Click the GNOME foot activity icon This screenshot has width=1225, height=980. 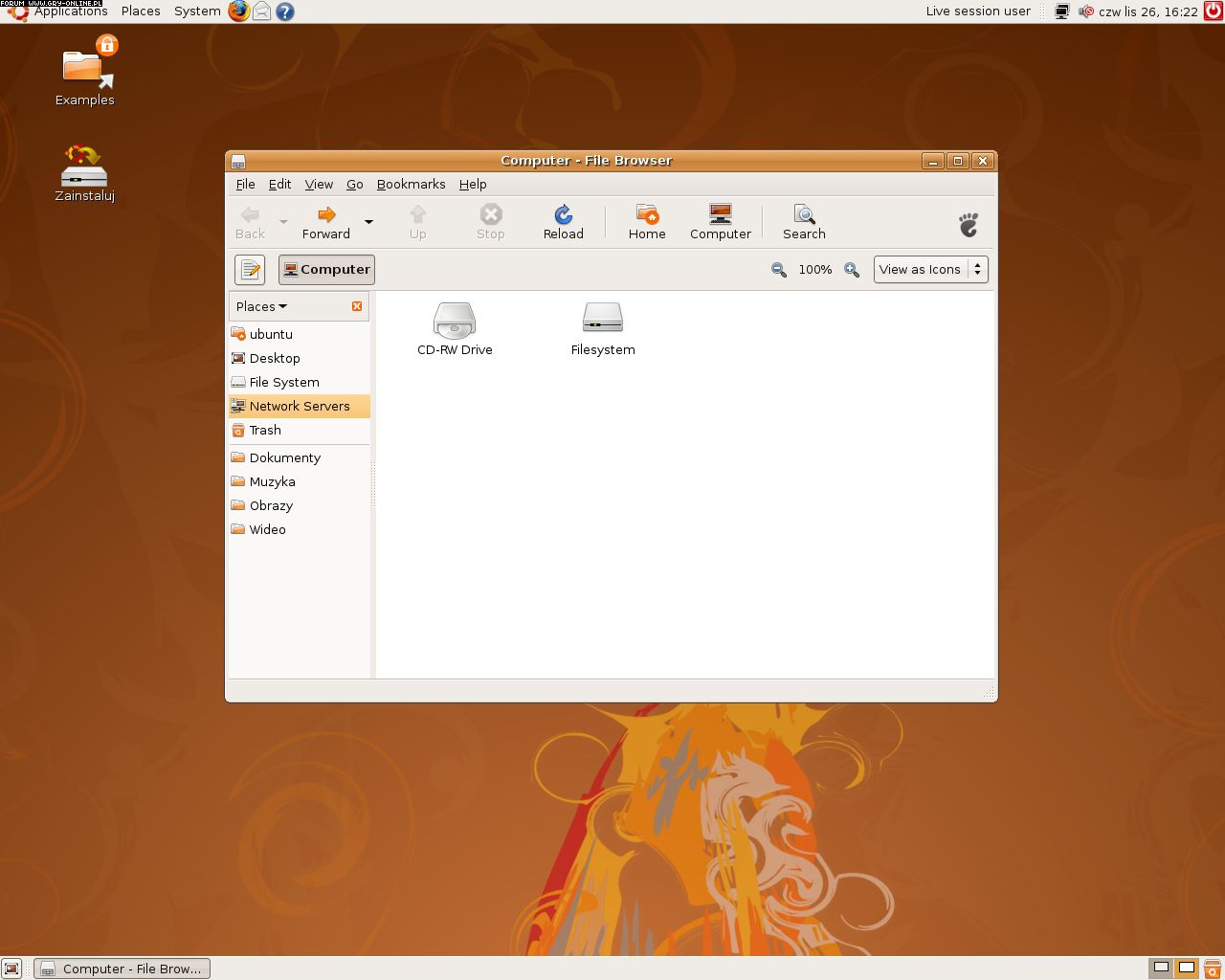(x=969, y=224)
